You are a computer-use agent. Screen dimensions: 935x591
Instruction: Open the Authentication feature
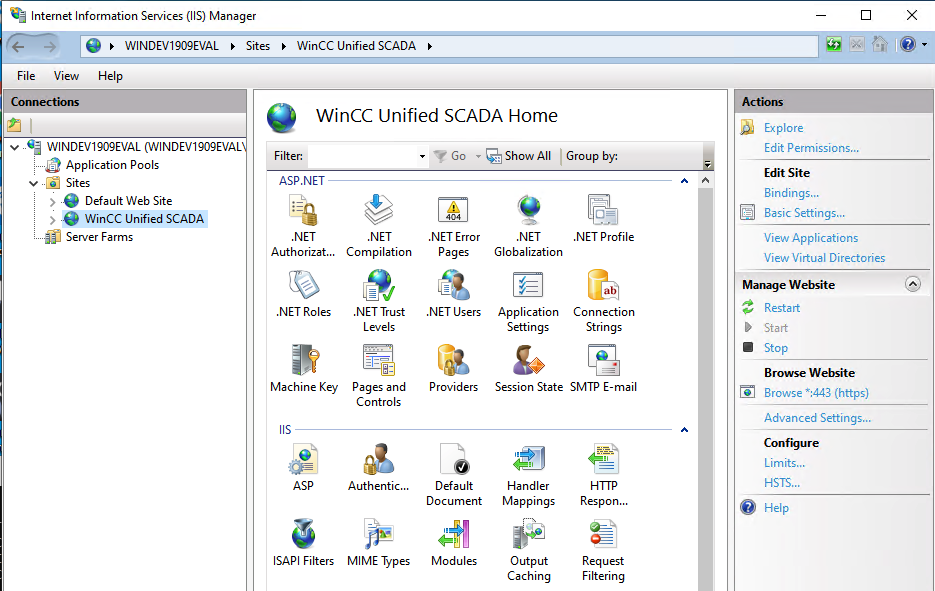tap(379, 468)
